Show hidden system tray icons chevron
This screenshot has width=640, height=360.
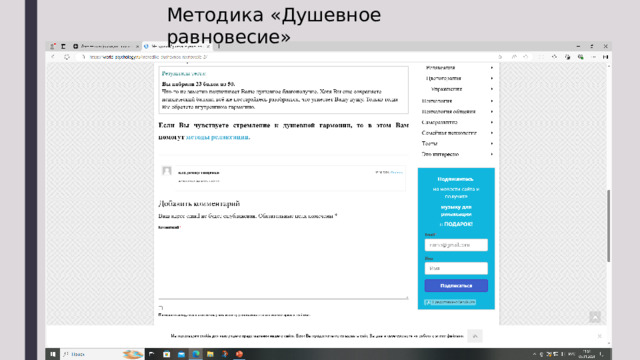[x=534, y=354]
